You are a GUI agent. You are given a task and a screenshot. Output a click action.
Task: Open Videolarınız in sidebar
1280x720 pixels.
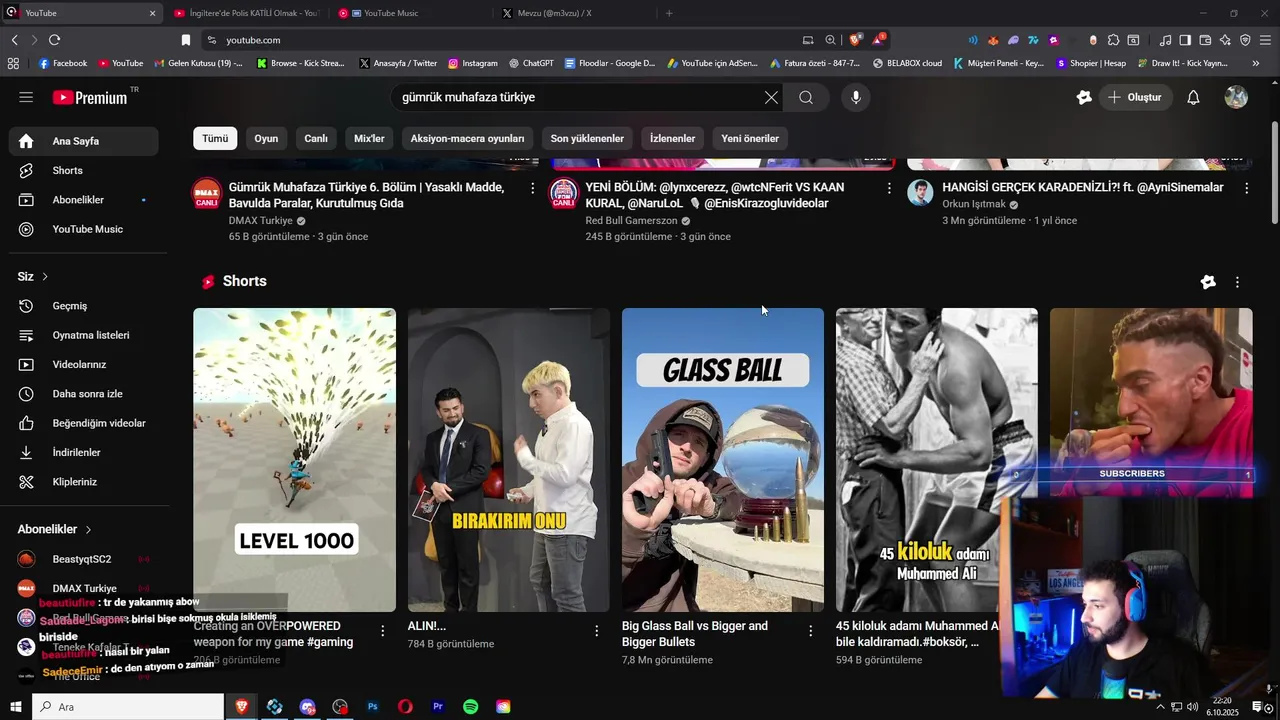pos(83,364)
